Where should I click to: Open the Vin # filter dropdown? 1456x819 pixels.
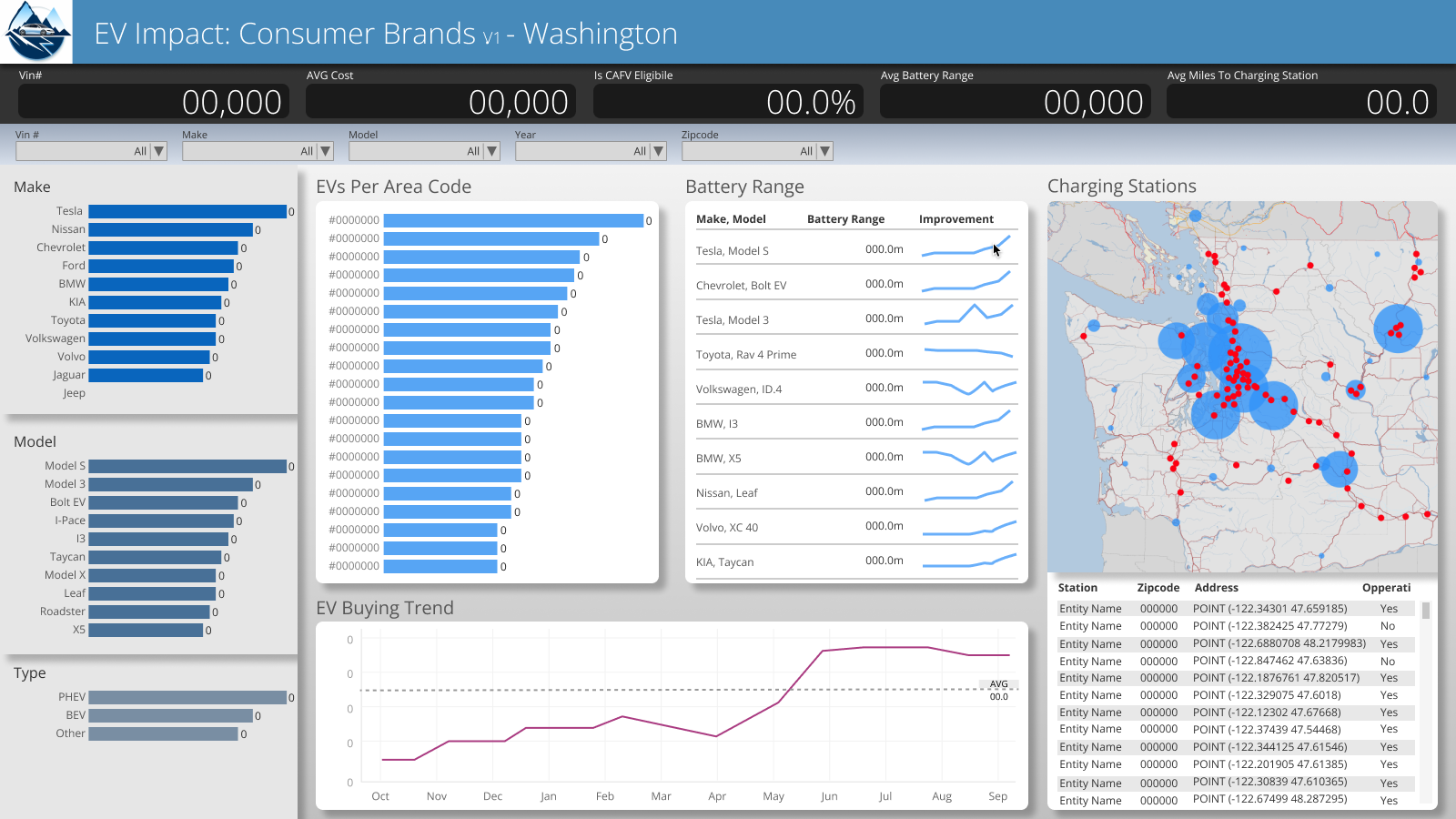pos(158,152)
